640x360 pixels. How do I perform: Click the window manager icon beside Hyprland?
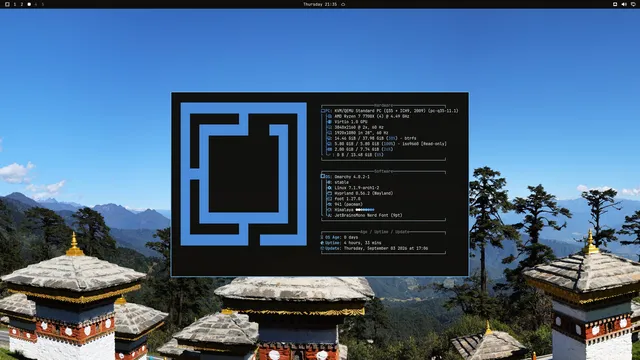click(329, 193)
